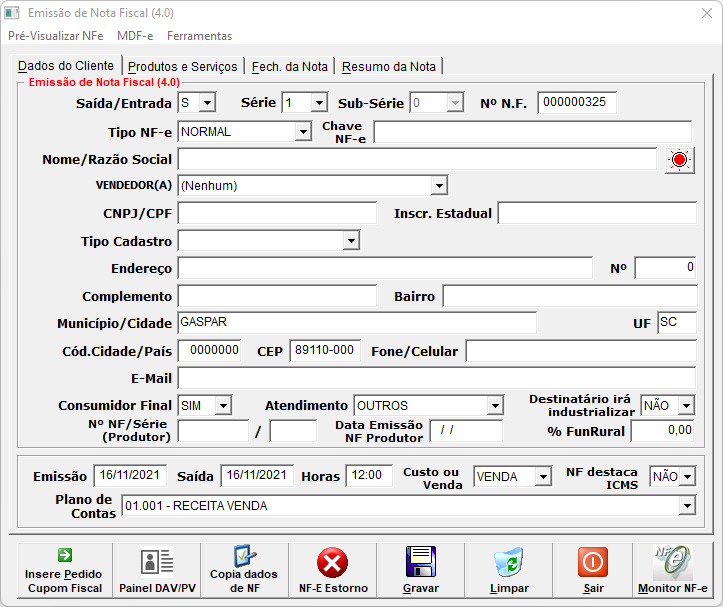Clear the form with Limpar button
This screenshot has height=607, width=723.
coord(509,570)
